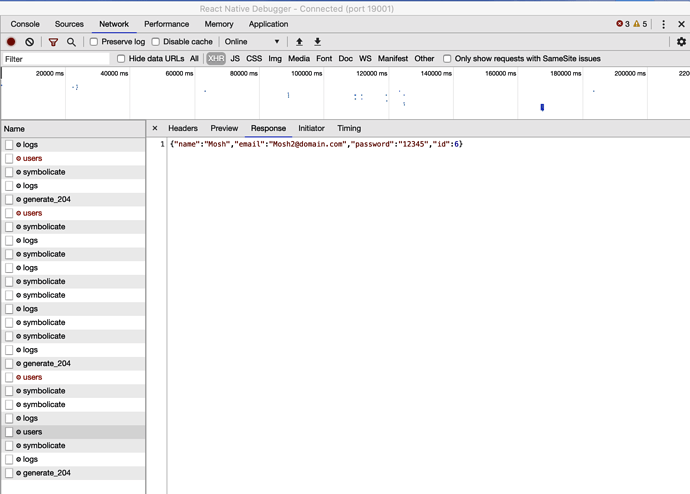Filter by Img requests
The image size is (690, 494).
[275, 59]
